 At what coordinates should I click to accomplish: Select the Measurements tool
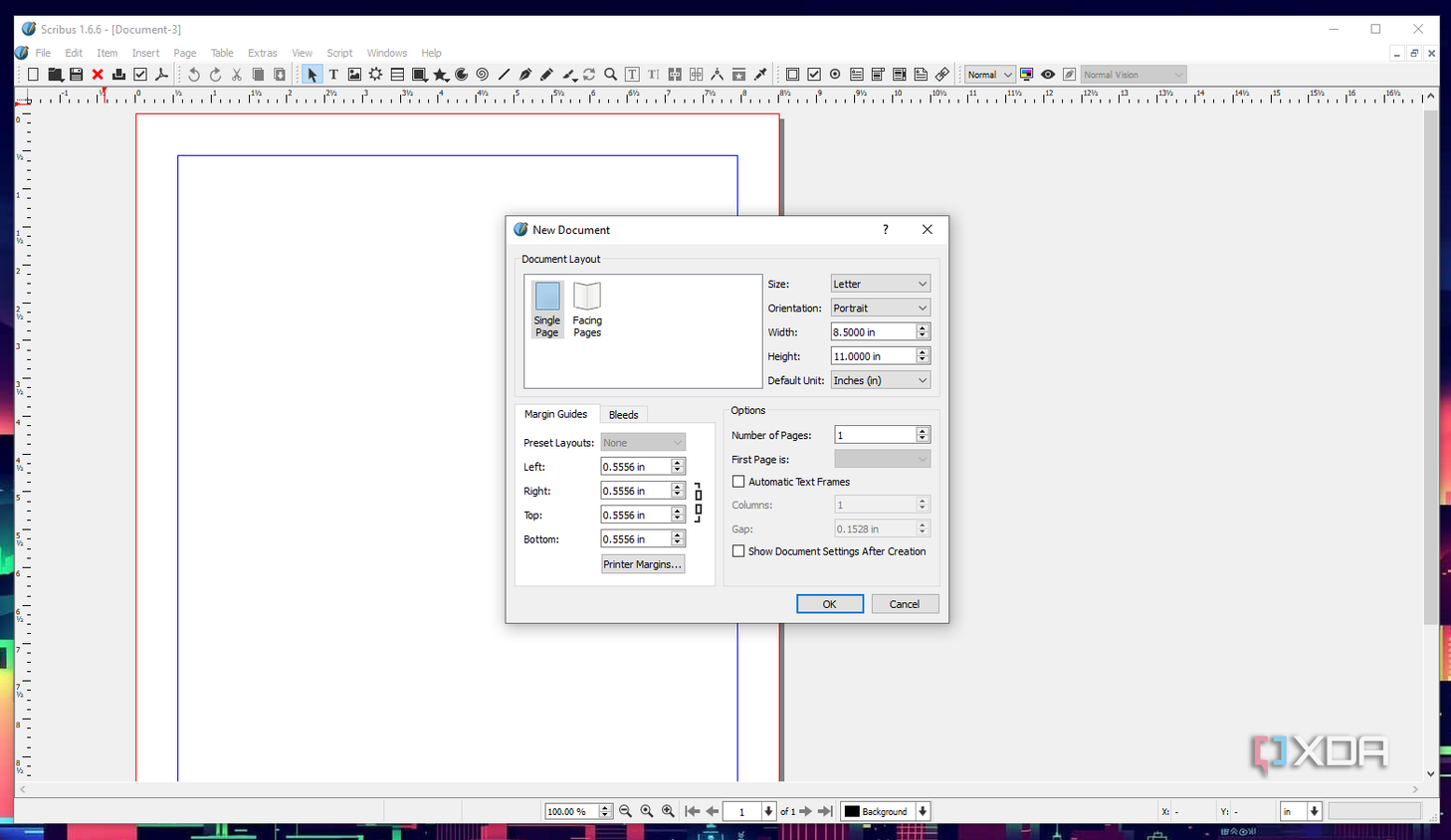pyautogui.click(x=717, y=75)
